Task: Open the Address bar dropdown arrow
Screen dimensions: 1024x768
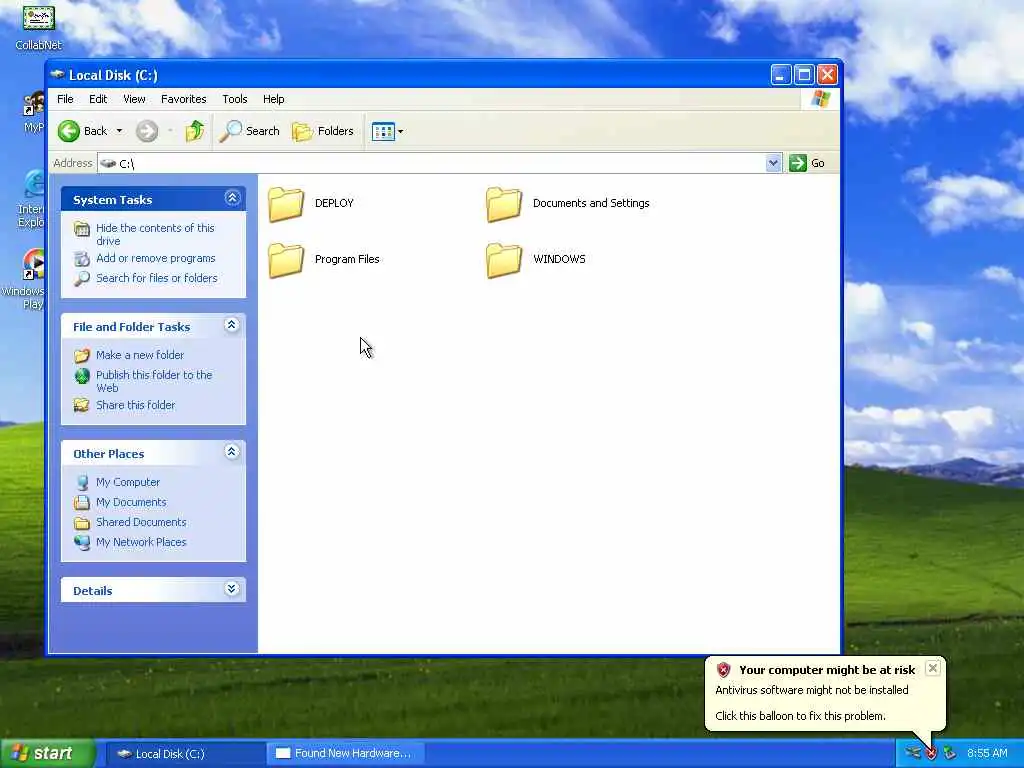Action: (773, 163)
